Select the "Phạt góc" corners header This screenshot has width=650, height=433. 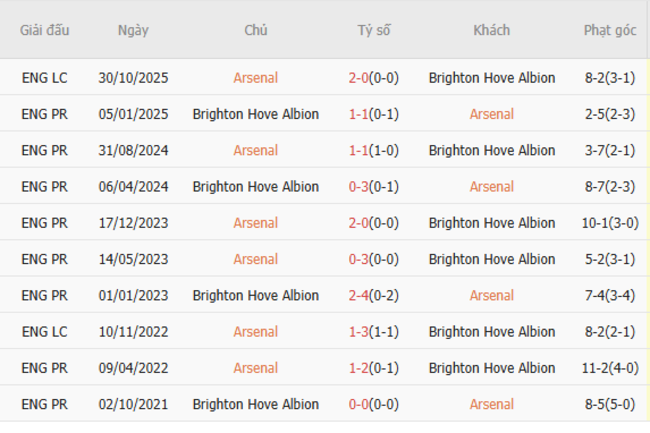610,30
